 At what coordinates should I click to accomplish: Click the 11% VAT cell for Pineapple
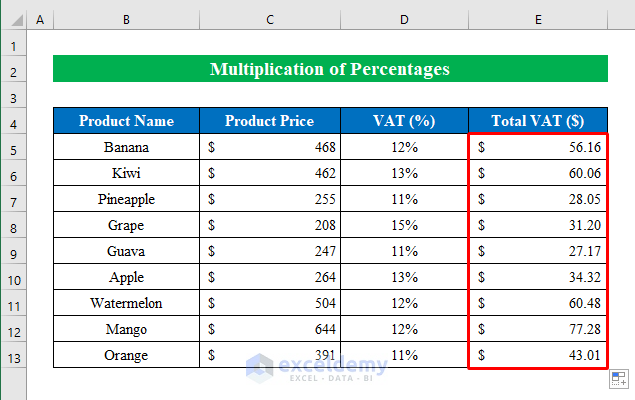point(404,199)
